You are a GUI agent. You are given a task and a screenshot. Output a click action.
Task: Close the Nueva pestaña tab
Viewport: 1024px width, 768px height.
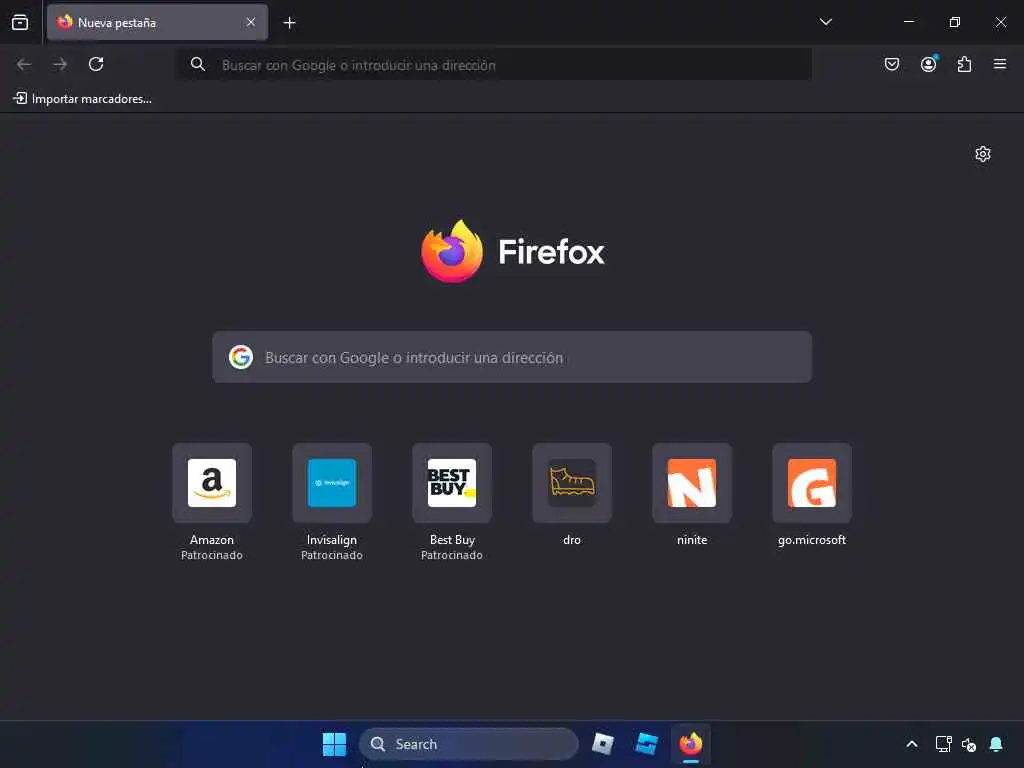[251, 22]
